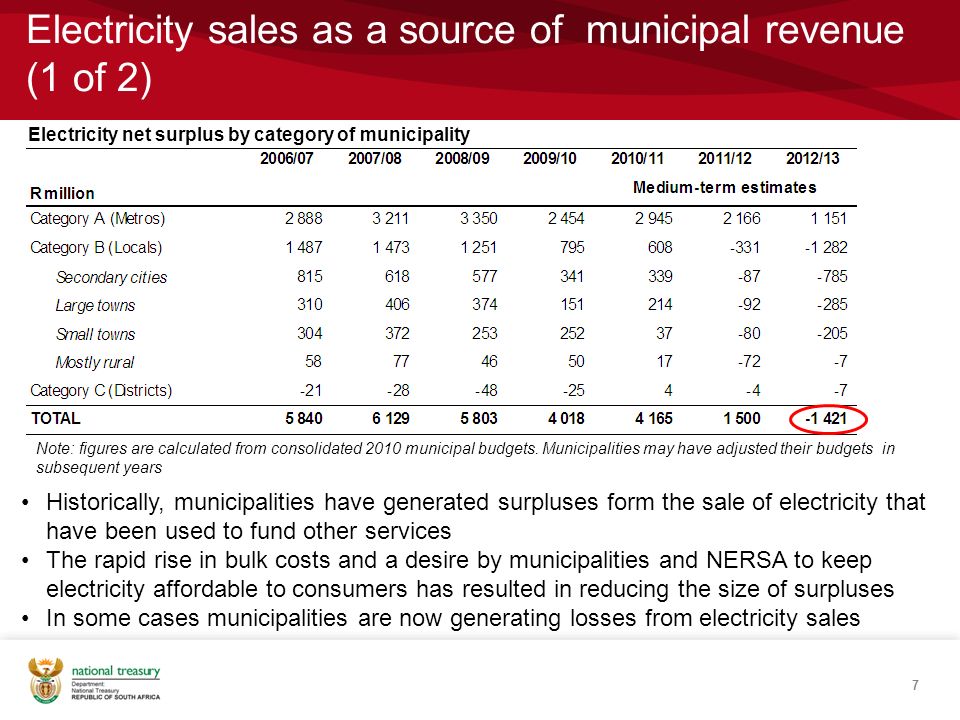Click the bullet beginning 'Historically, municipalities have generated'
The height and width of the screenshot is (720, 960).
tap(486, 516)
